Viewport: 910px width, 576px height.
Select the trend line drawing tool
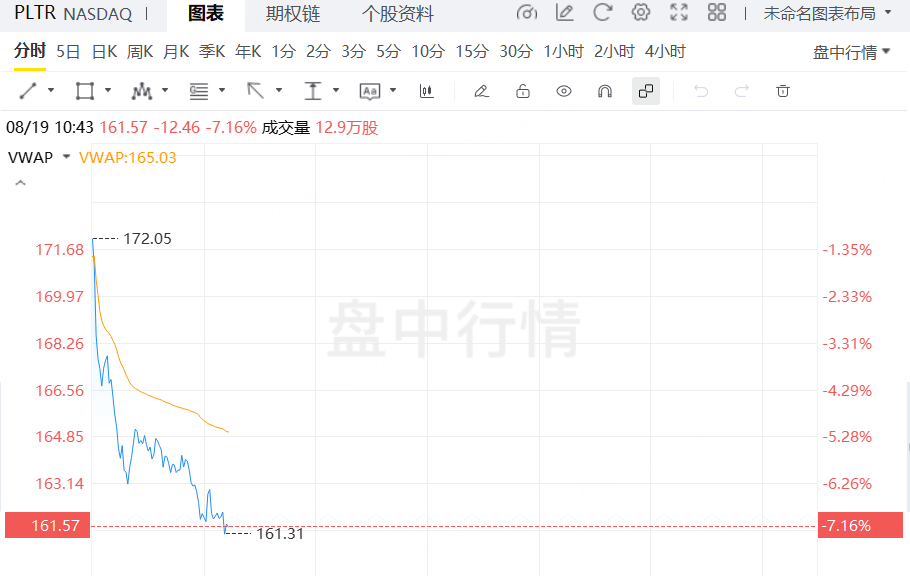[28, 91]
